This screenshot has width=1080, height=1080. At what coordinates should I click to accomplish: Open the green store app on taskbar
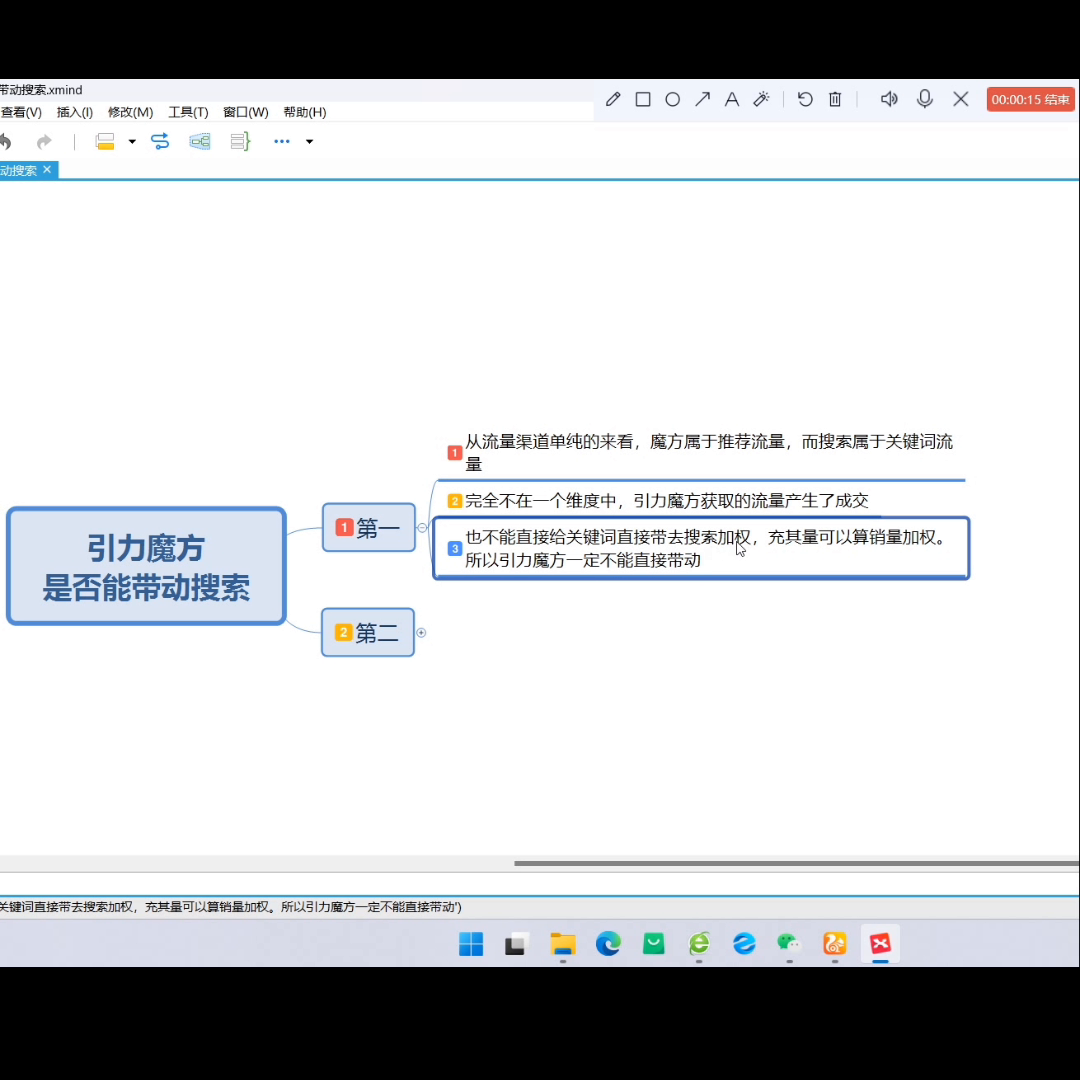(x=654, y=944)
